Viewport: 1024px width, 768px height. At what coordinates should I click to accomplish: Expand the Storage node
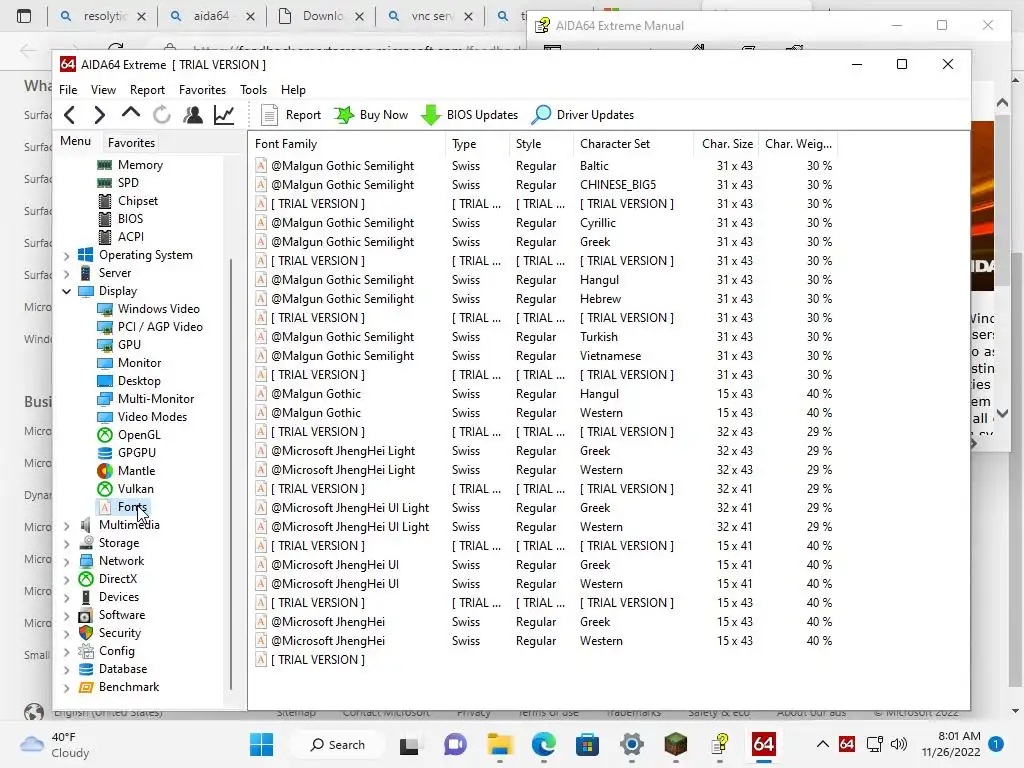67,543
